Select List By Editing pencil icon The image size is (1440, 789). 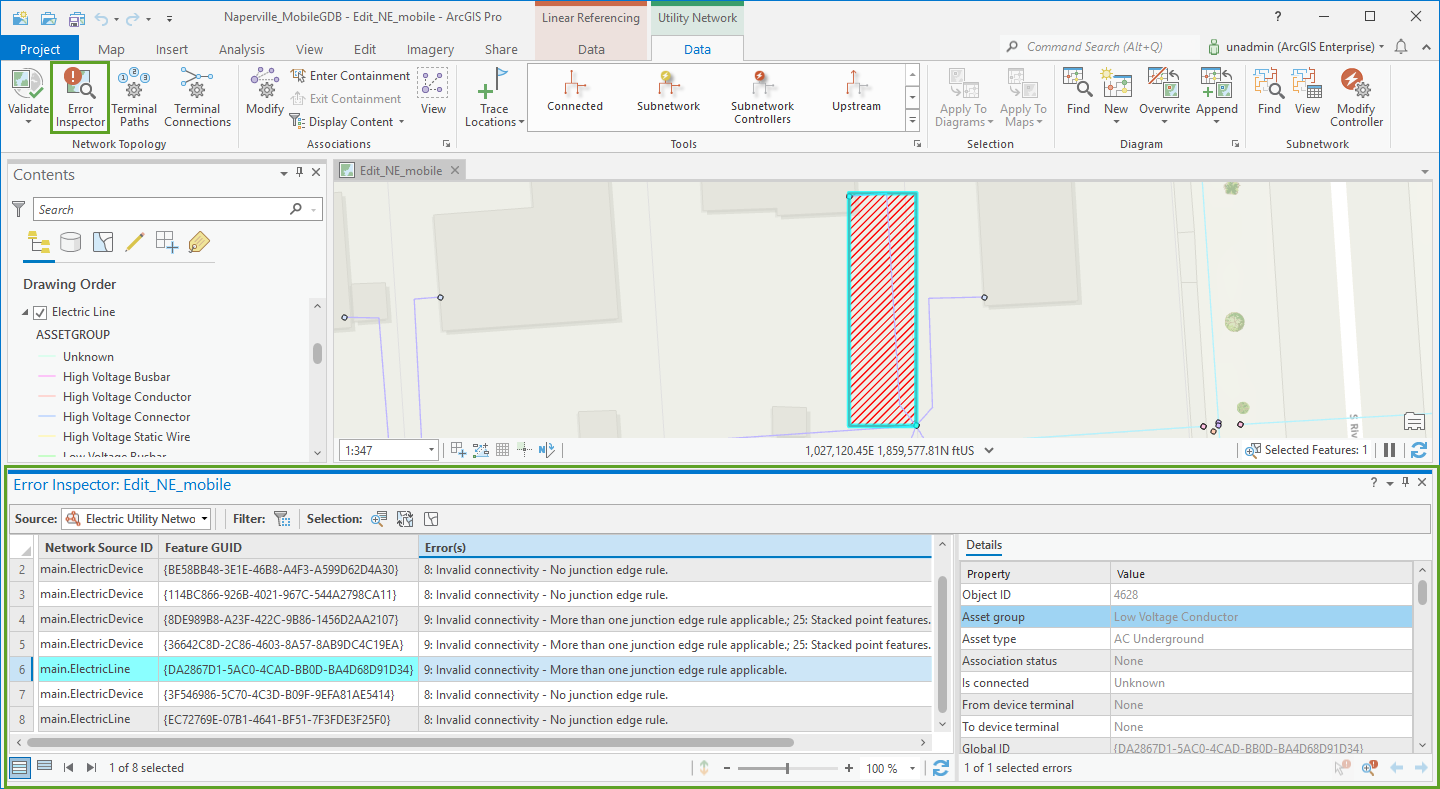[134, 242]
